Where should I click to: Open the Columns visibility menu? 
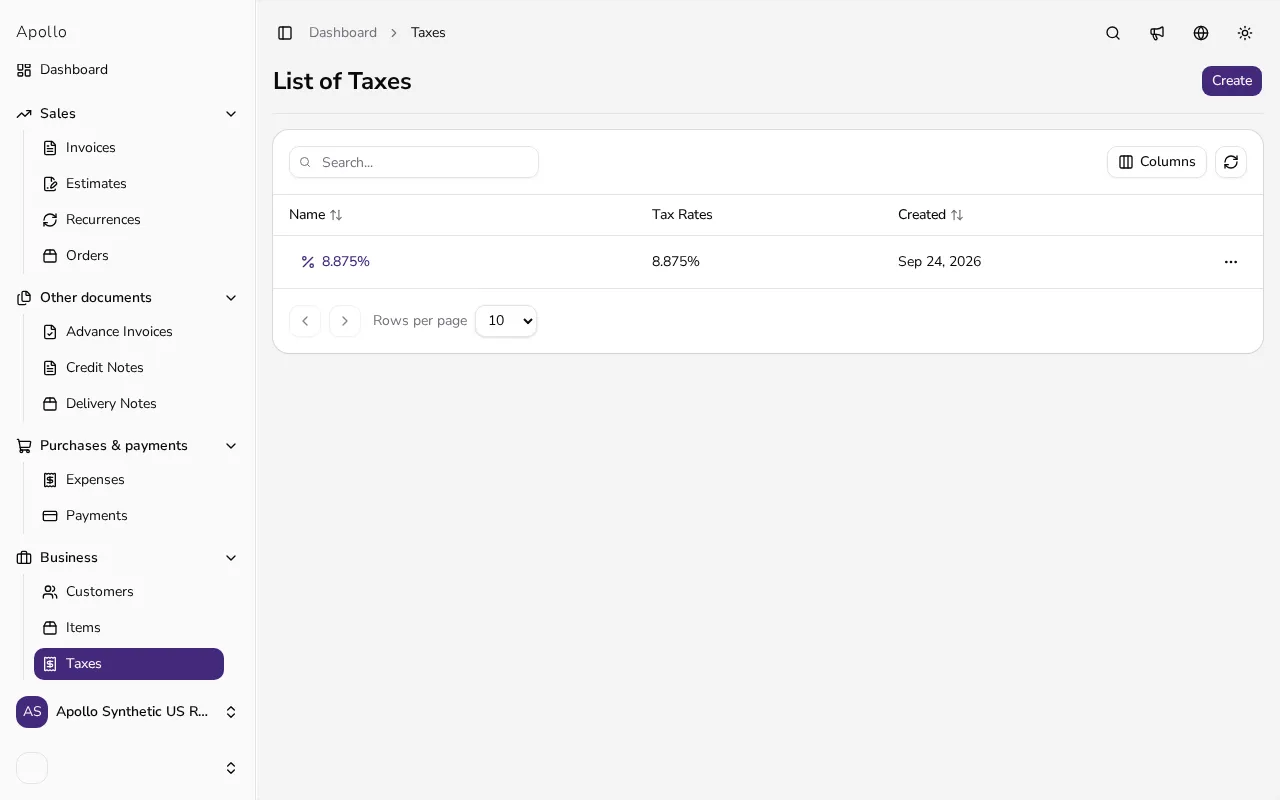click(1157, 162)
